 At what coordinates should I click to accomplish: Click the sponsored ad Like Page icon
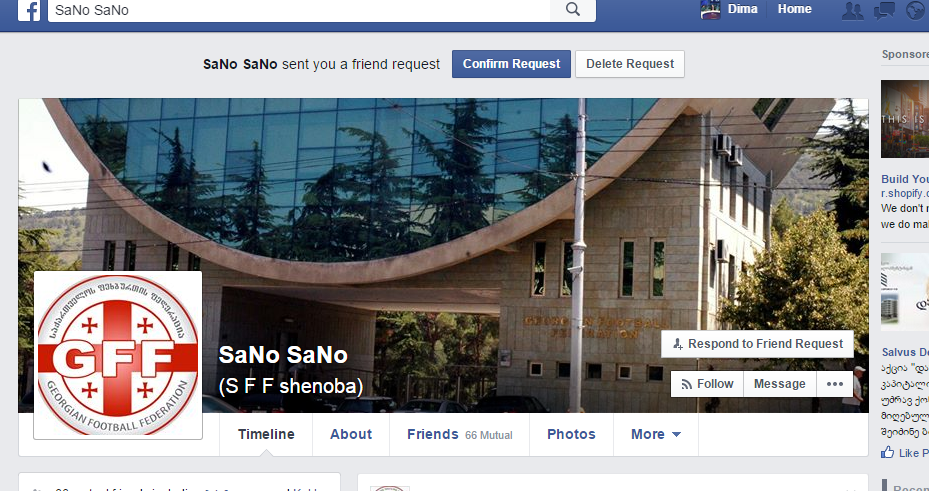click(888, 453)
